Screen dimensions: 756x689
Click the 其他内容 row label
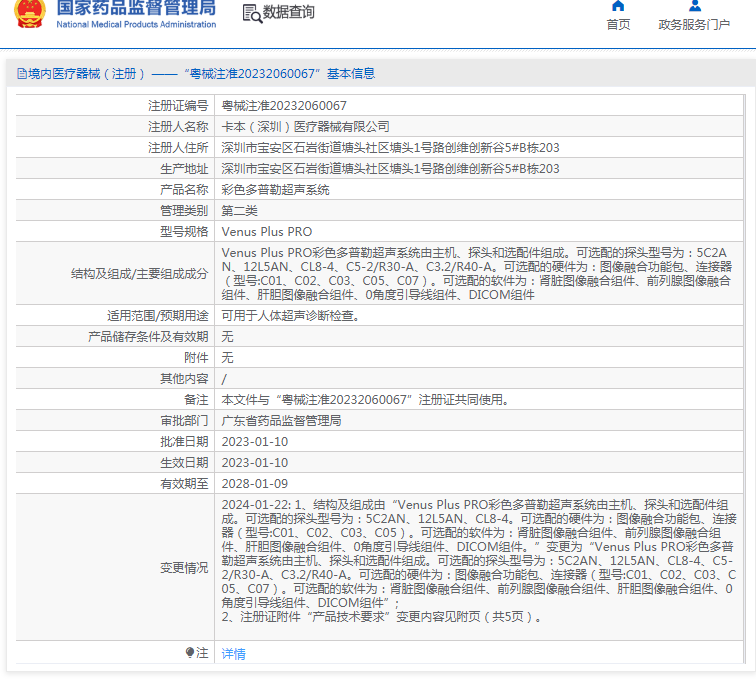tap(184, 379)
